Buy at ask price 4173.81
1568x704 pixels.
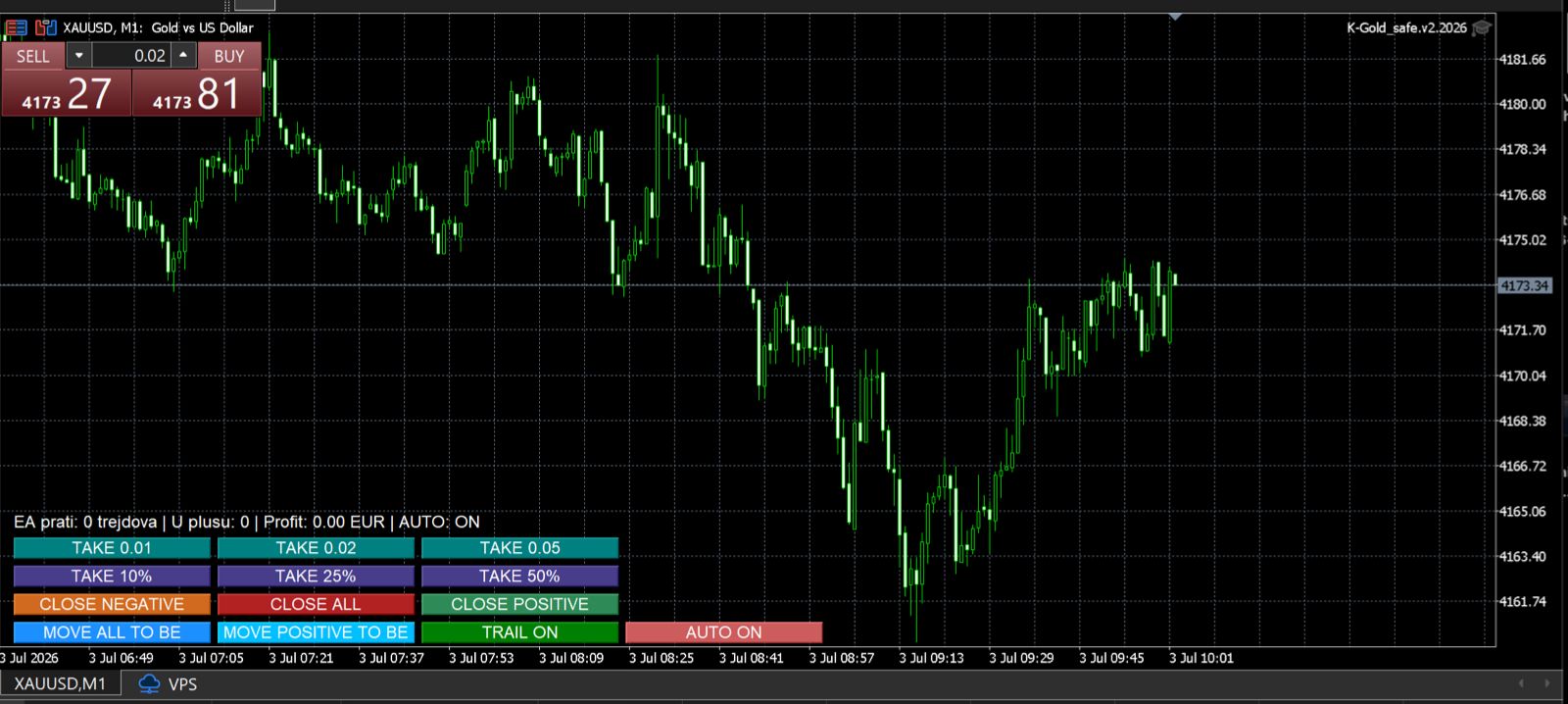pos(197,94)
